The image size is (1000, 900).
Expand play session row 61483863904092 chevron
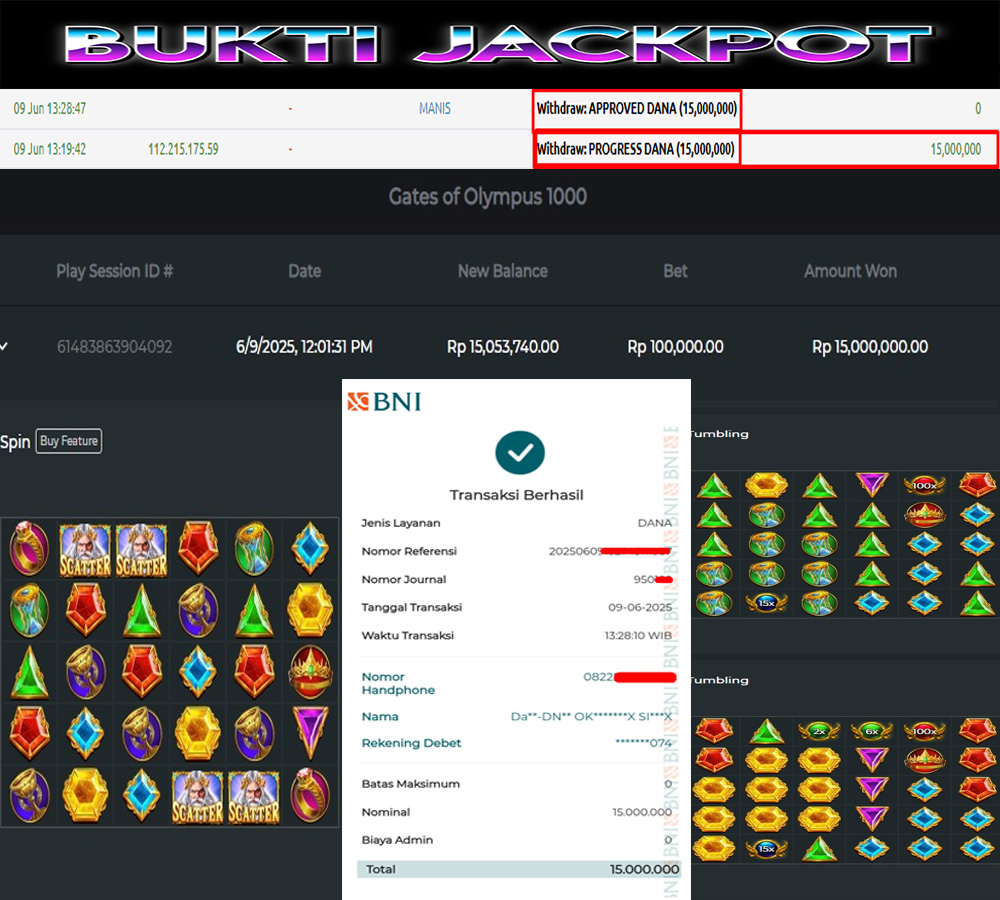[x=4, y=346]
